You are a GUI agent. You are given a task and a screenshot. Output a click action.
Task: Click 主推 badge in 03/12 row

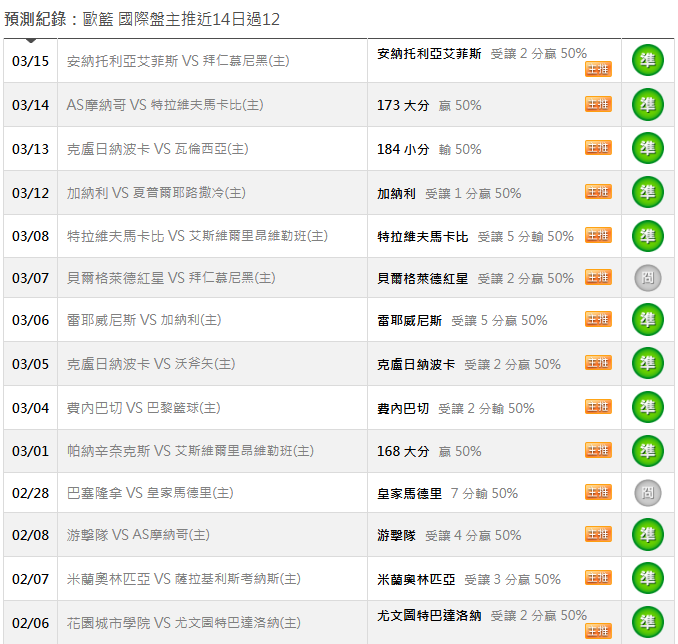[x=598, y=192]
